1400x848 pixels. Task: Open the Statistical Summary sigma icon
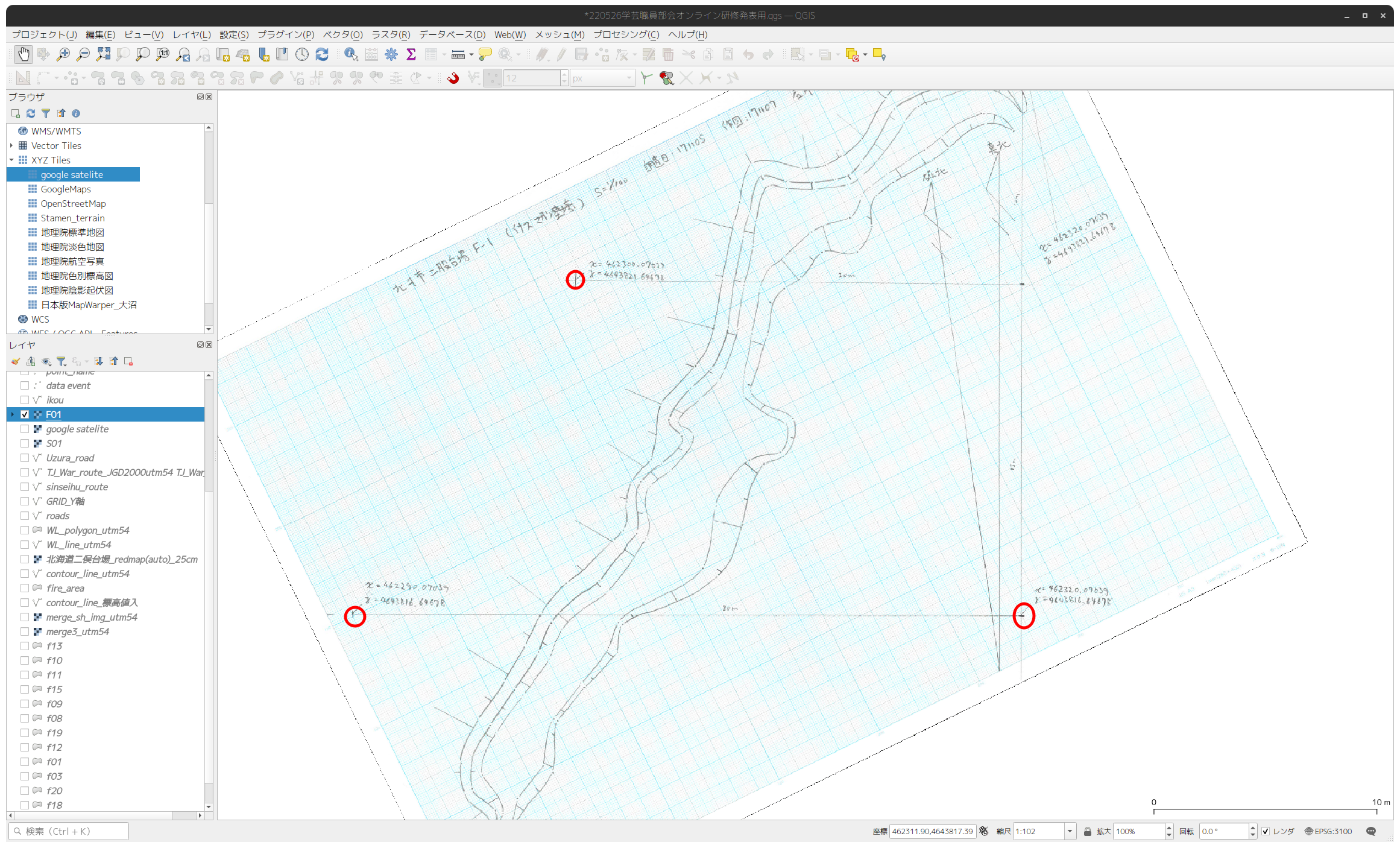click(x=411, y=55)
